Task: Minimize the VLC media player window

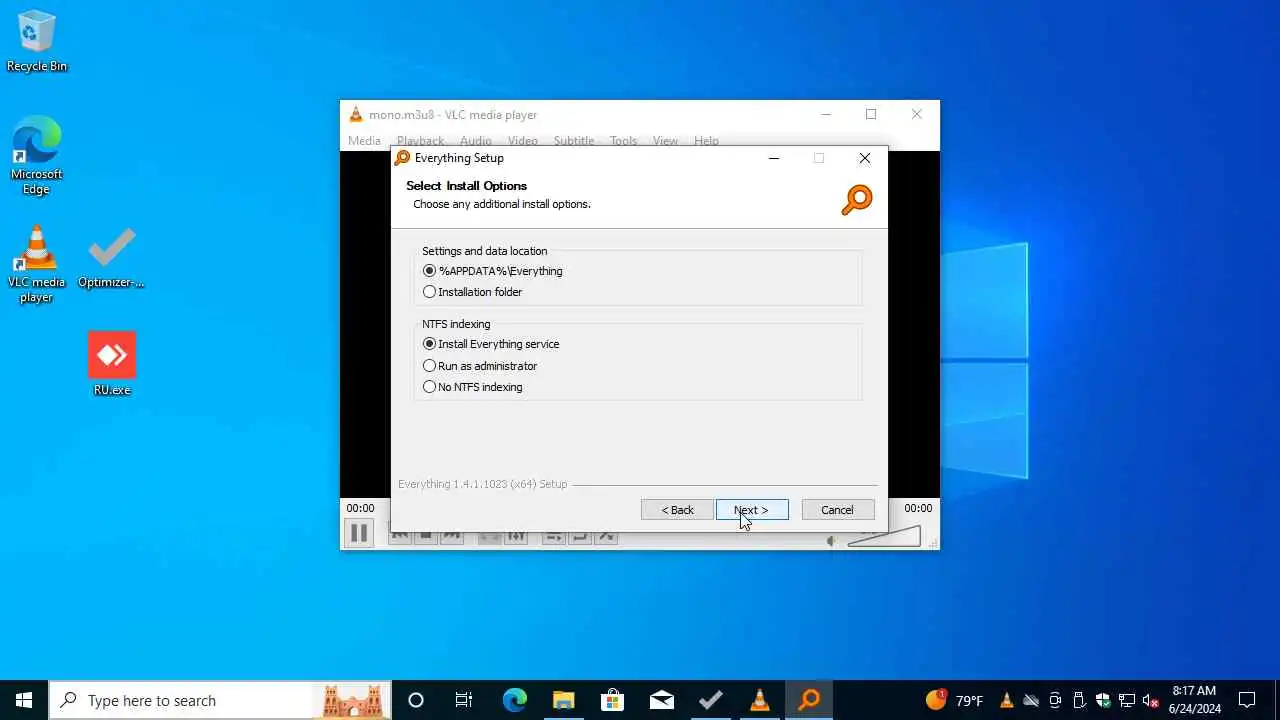Action: click(826, 114)
